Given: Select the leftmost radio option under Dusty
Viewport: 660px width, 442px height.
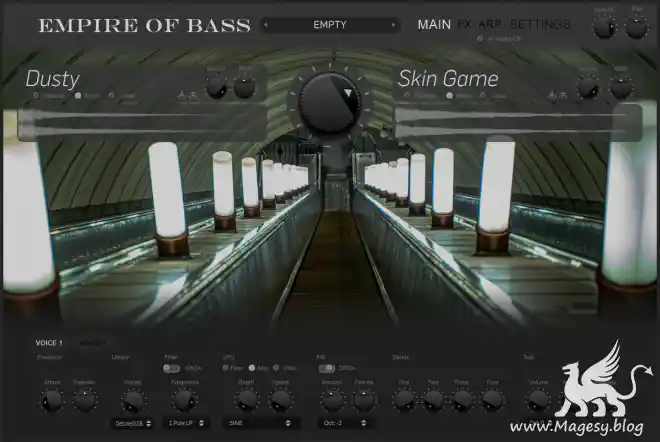Looking at the screenshot, I should [36, 96].
